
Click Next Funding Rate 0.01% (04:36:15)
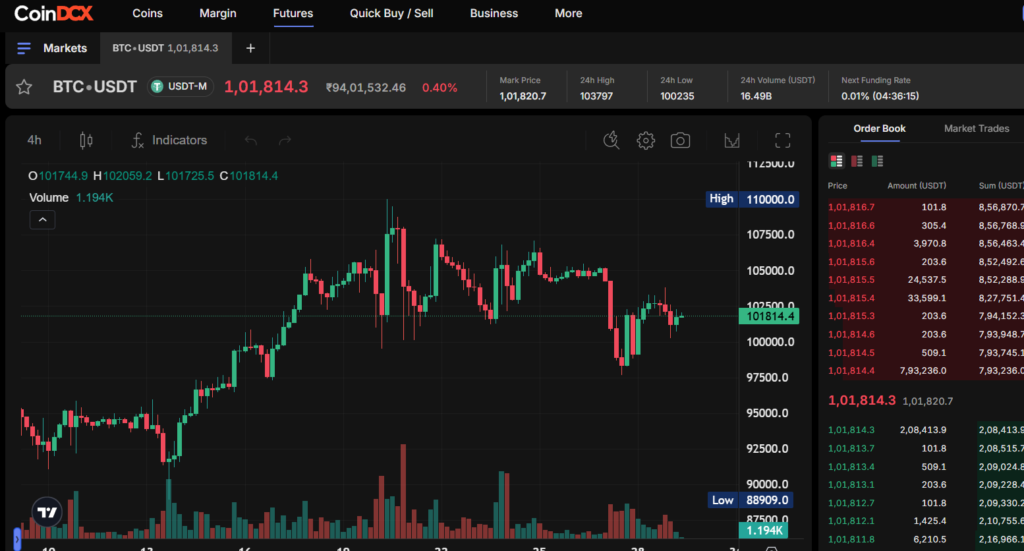(880, 96)
